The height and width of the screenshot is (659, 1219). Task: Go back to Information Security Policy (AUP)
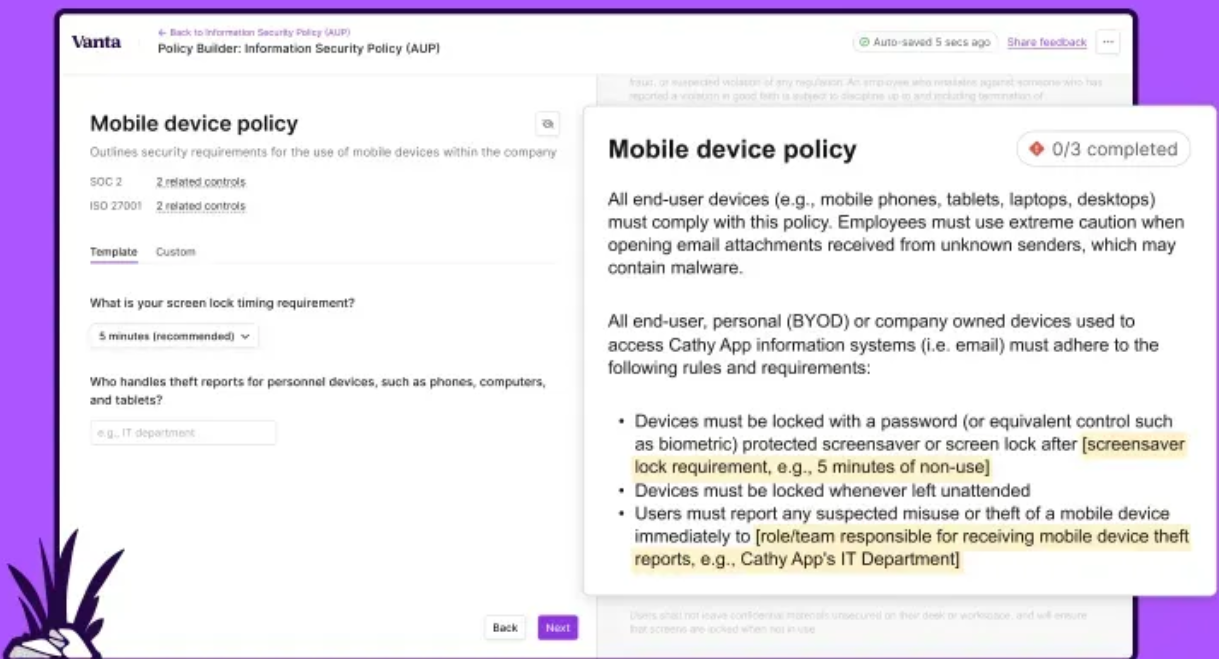254,32
